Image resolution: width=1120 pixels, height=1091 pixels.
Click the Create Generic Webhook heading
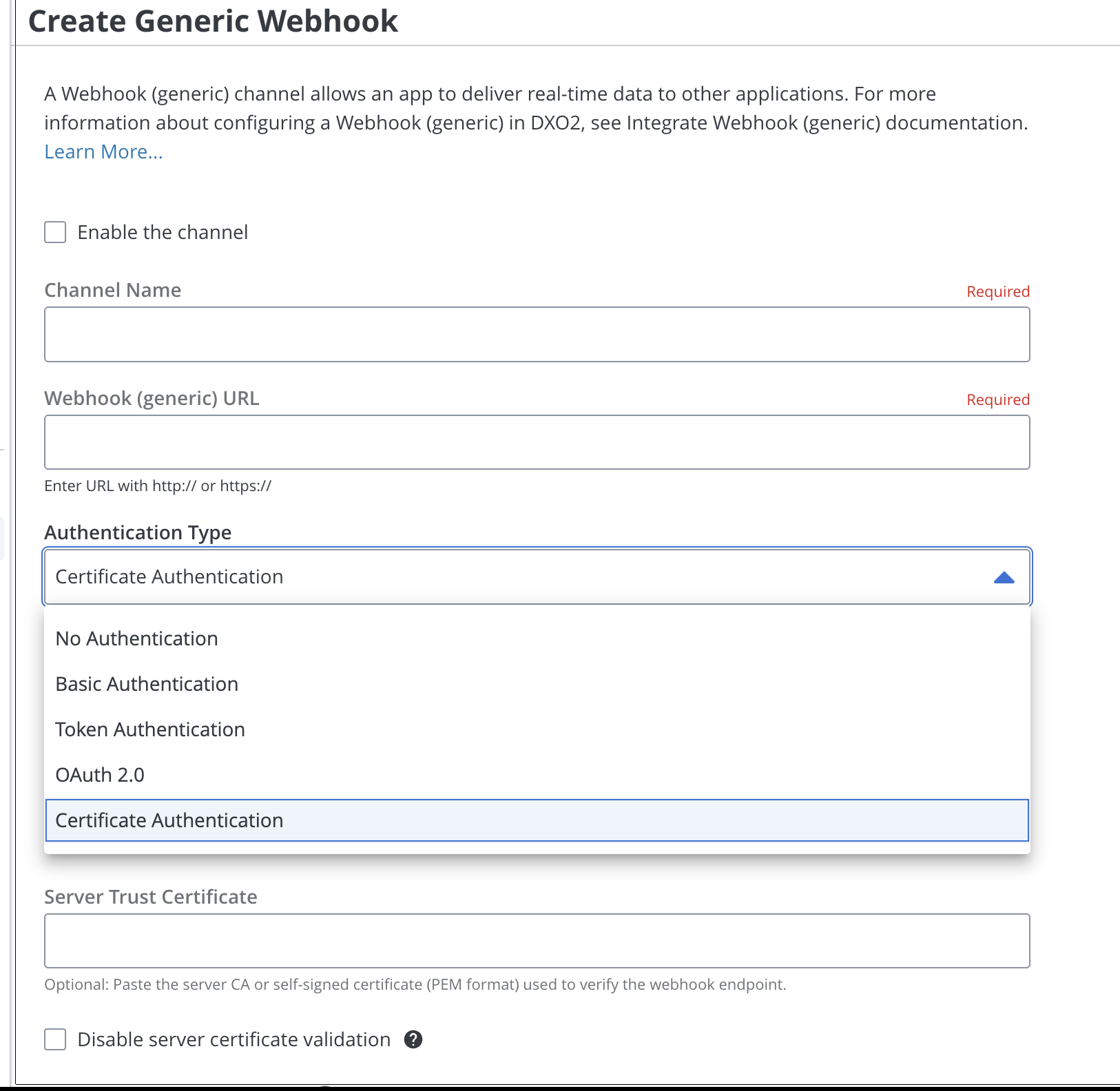coord(214,21)
